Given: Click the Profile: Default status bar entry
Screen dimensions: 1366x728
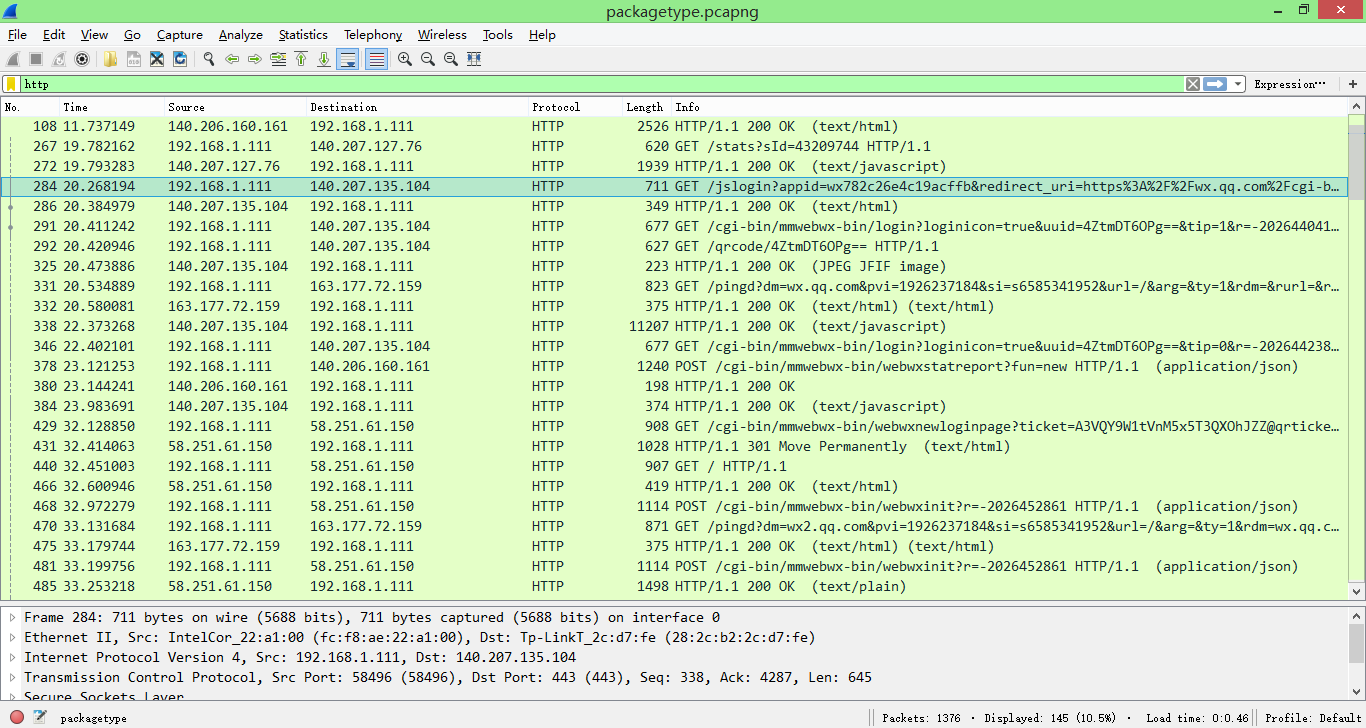Looking at the screenshot, I should point(1313,717).
